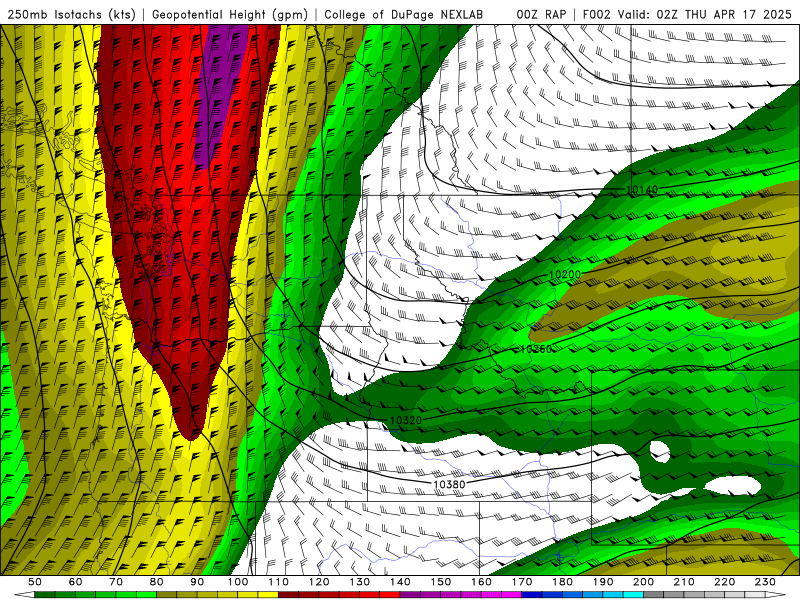Click the 10140 height contour label

pos(641,190)
